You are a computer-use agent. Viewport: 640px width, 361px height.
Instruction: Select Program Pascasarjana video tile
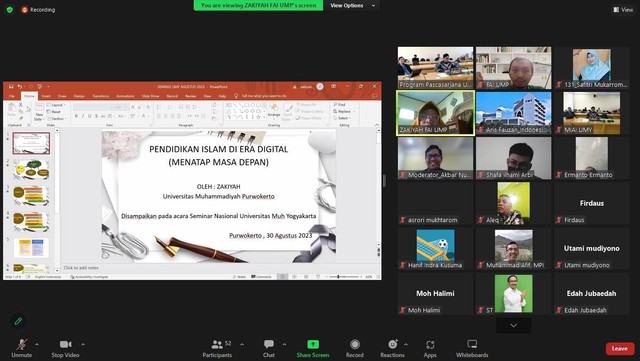coord(436,68)
